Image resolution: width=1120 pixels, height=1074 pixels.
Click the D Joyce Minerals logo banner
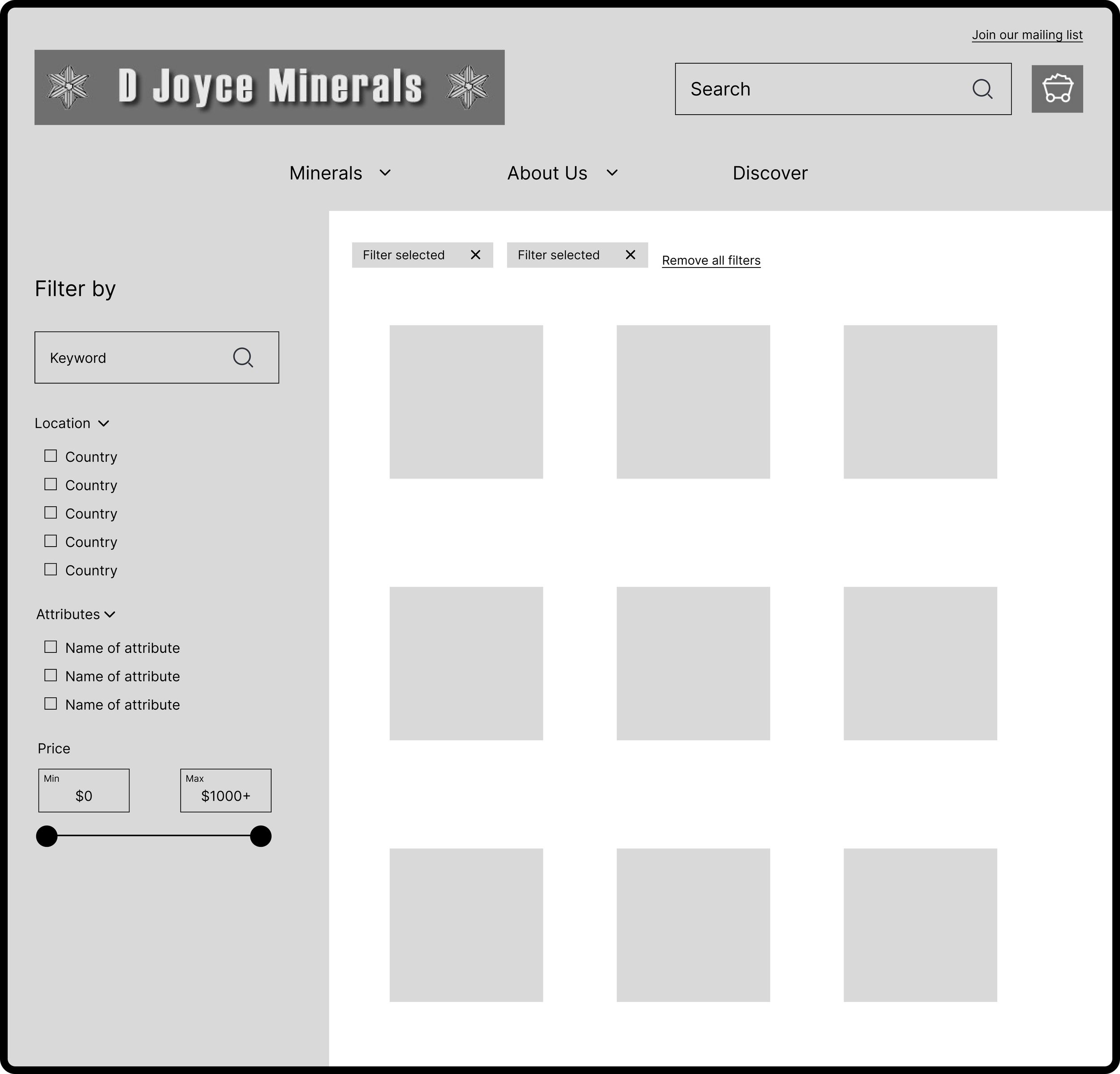(269, 87)
